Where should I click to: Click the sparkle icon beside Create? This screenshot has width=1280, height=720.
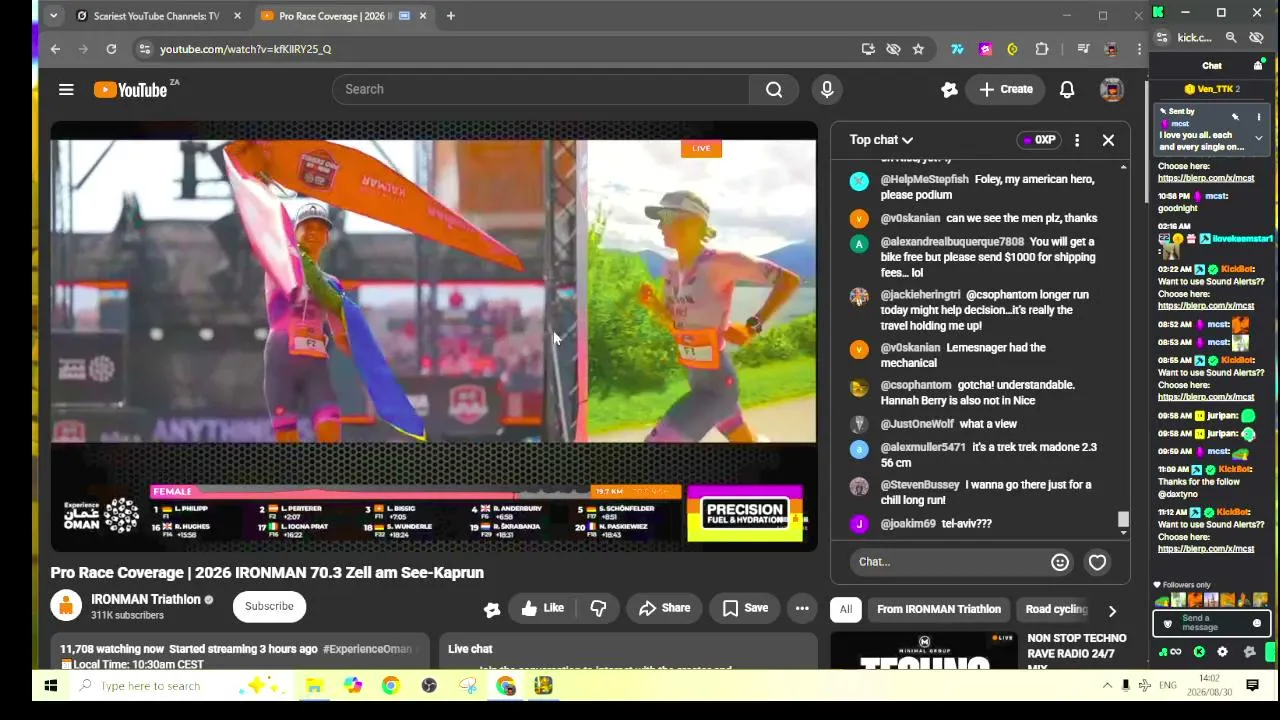[x=949, y=89]
